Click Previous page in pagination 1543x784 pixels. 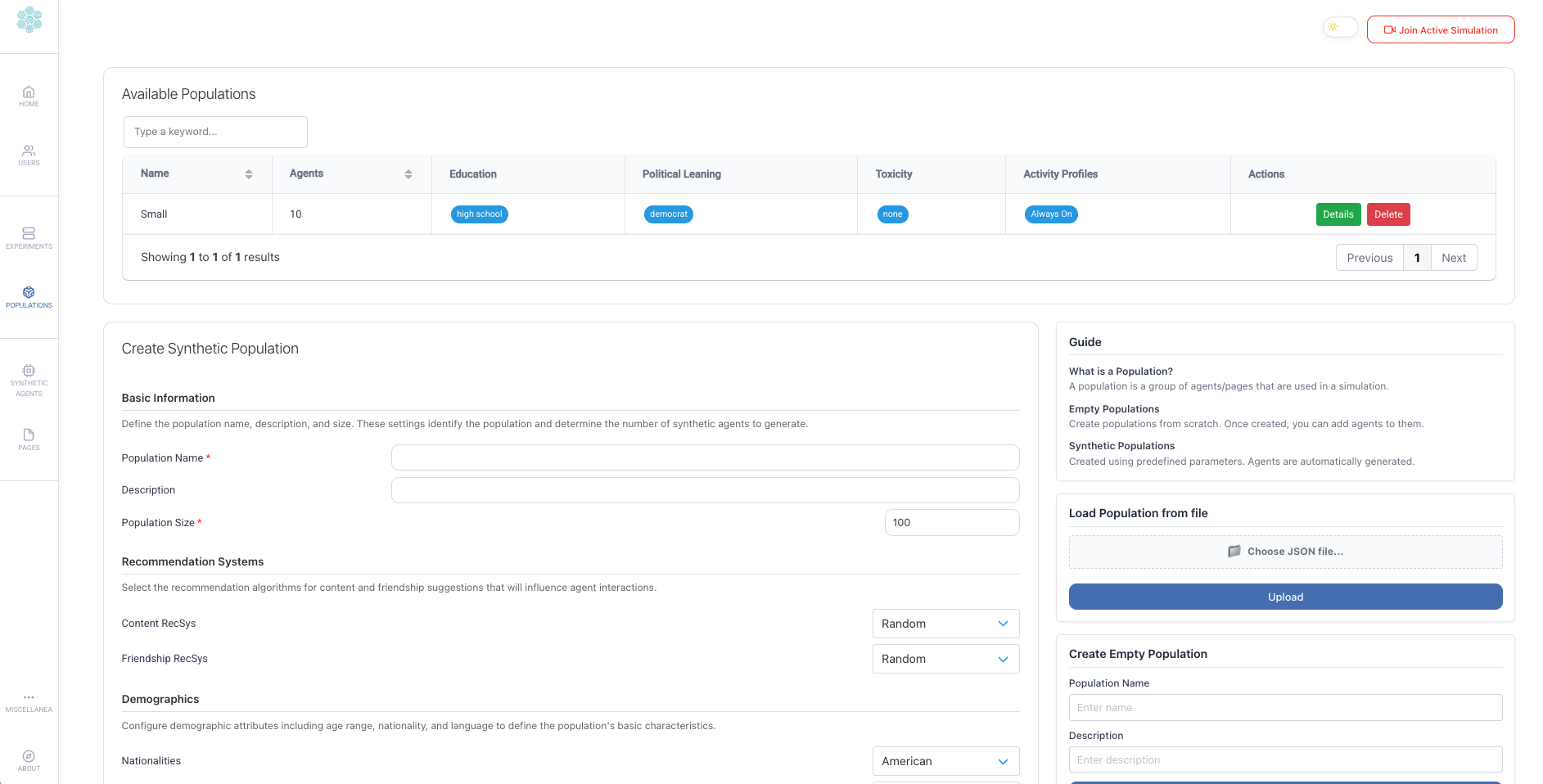[x=1369, y=258]
